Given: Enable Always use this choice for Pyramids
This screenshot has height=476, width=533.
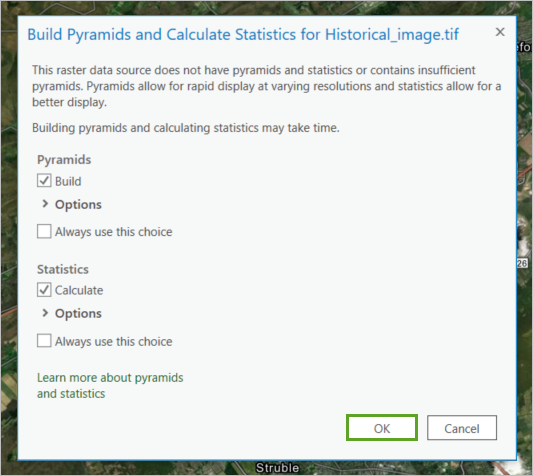Looking at the screenshot, I should pyautogui.click(x=44, y=231).
